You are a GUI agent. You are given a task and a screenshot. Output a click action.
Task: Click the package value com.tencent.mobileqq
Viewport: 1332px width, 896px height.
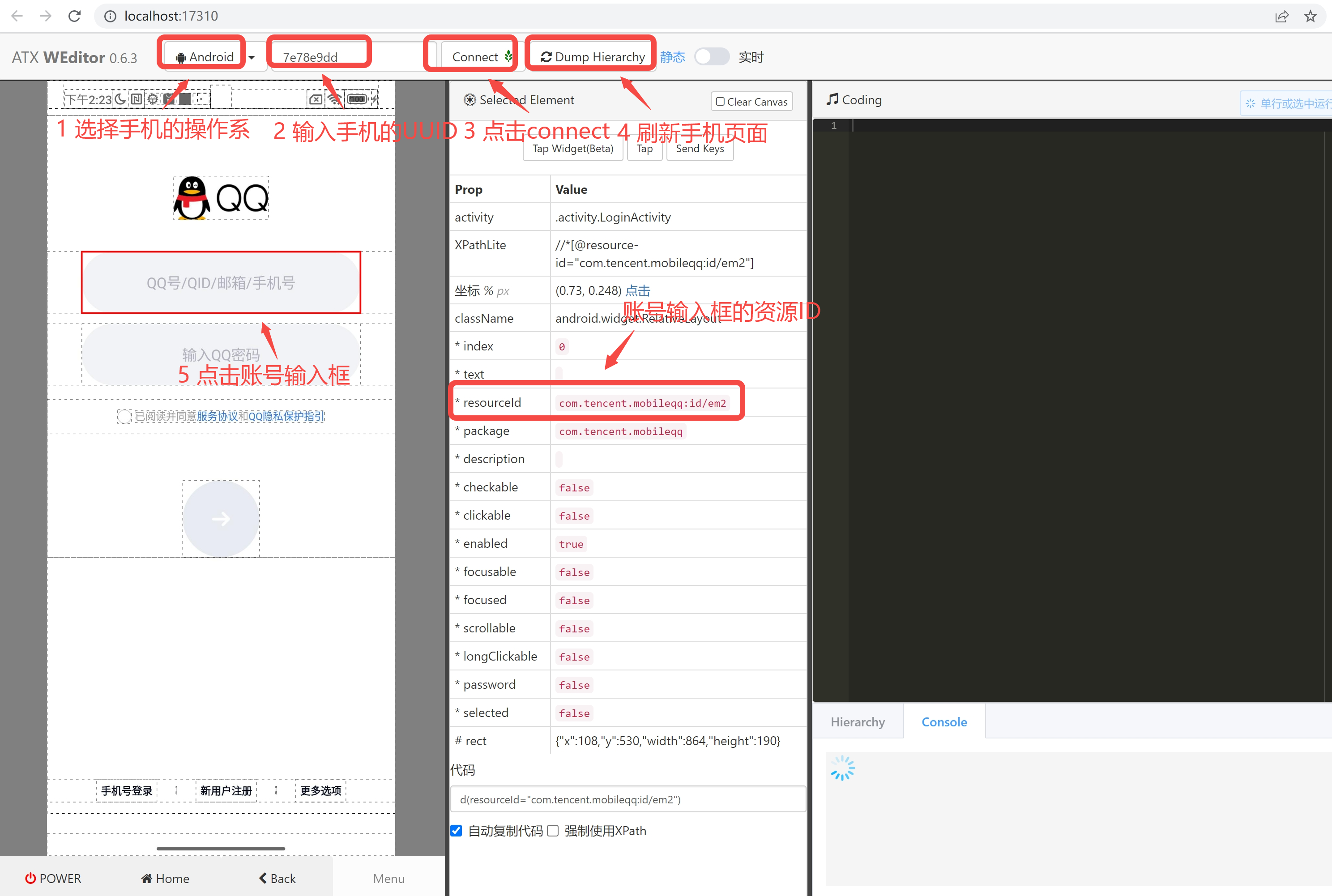tap(621, 431)
